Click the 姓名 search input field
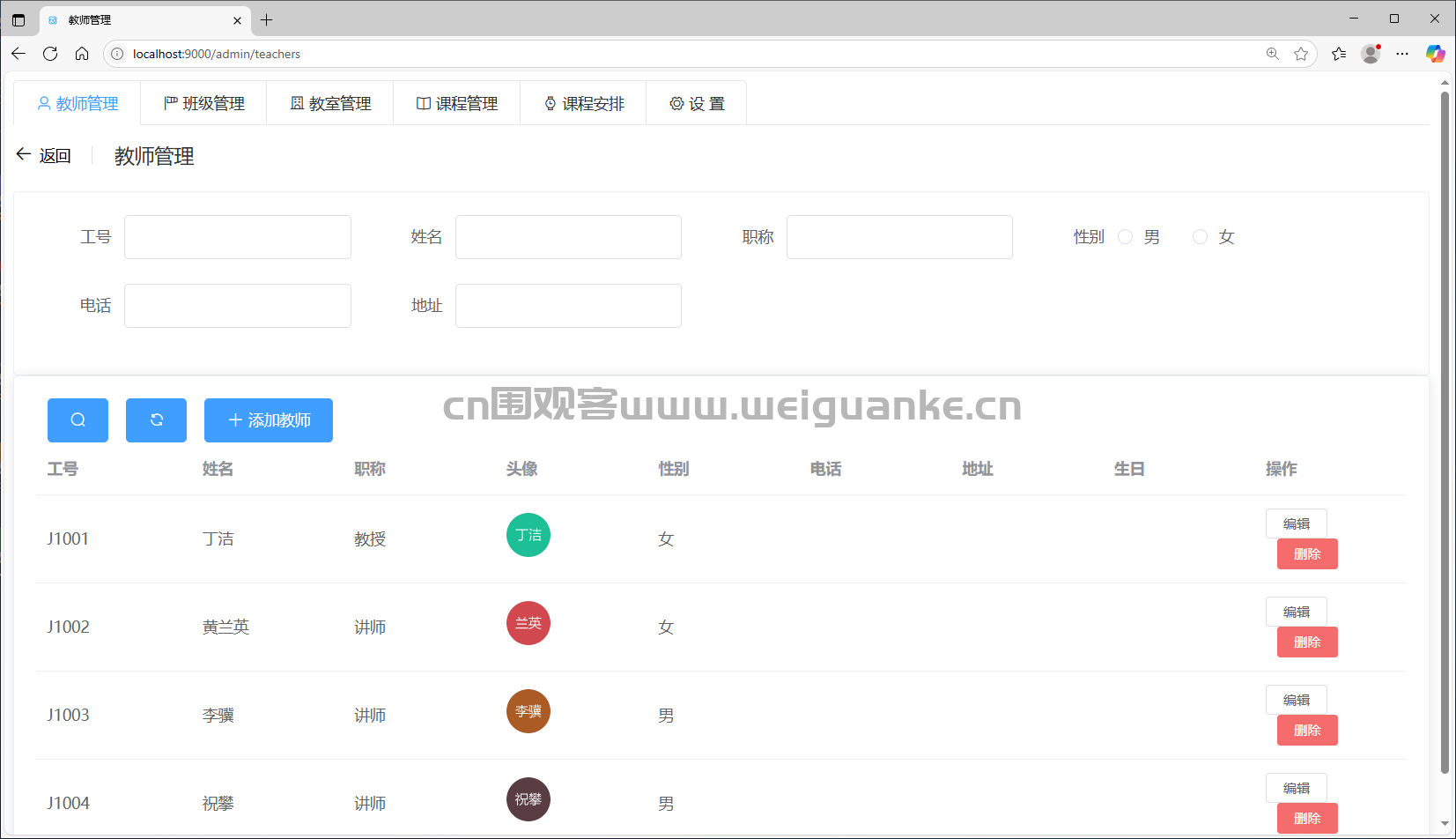Viewport: 1456px width, 839px height. [x=568, y=236]
